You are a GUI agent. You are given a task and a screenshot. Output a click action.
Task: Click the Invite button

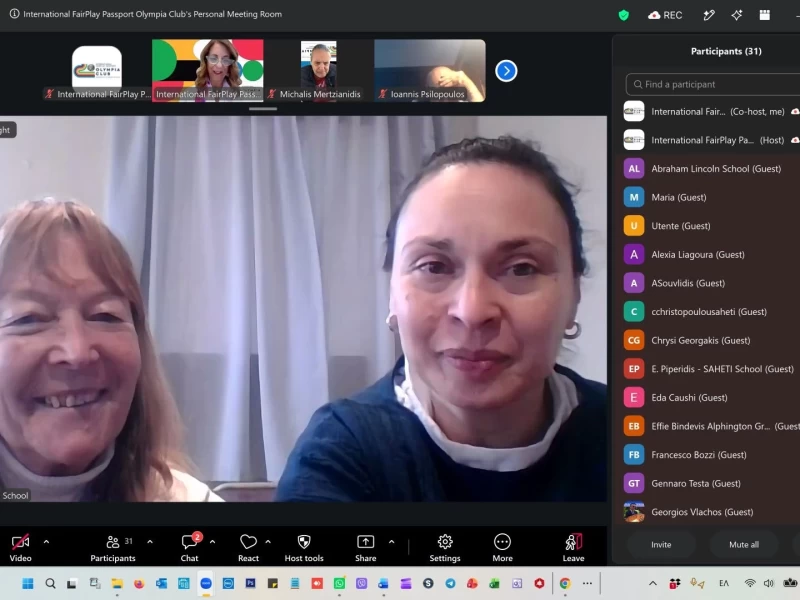[x=661, y=544]
